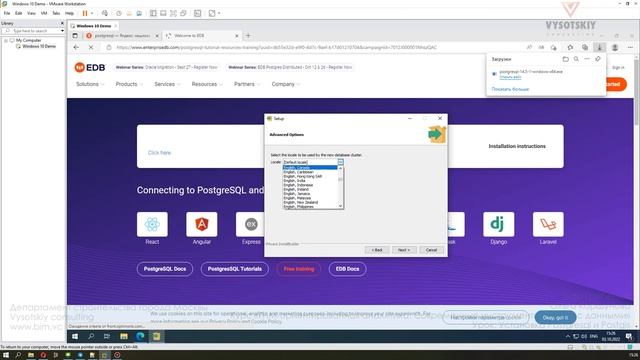Open the Locale combo box arrow
This screenshot has width=640, height=360.
[x=340, y=162]
